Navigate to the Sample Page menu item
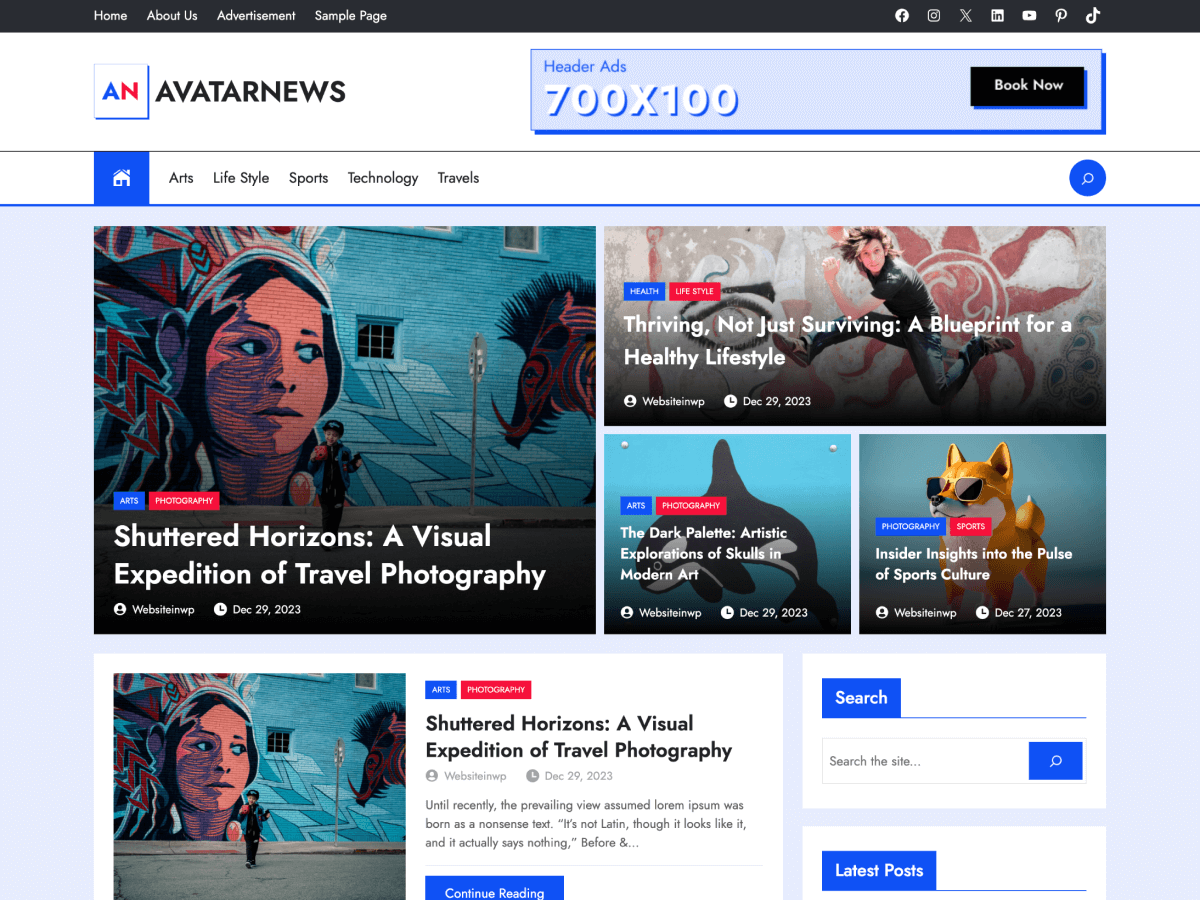The width and height of the screenshot is (1200, 900). [x=350, y=15]
